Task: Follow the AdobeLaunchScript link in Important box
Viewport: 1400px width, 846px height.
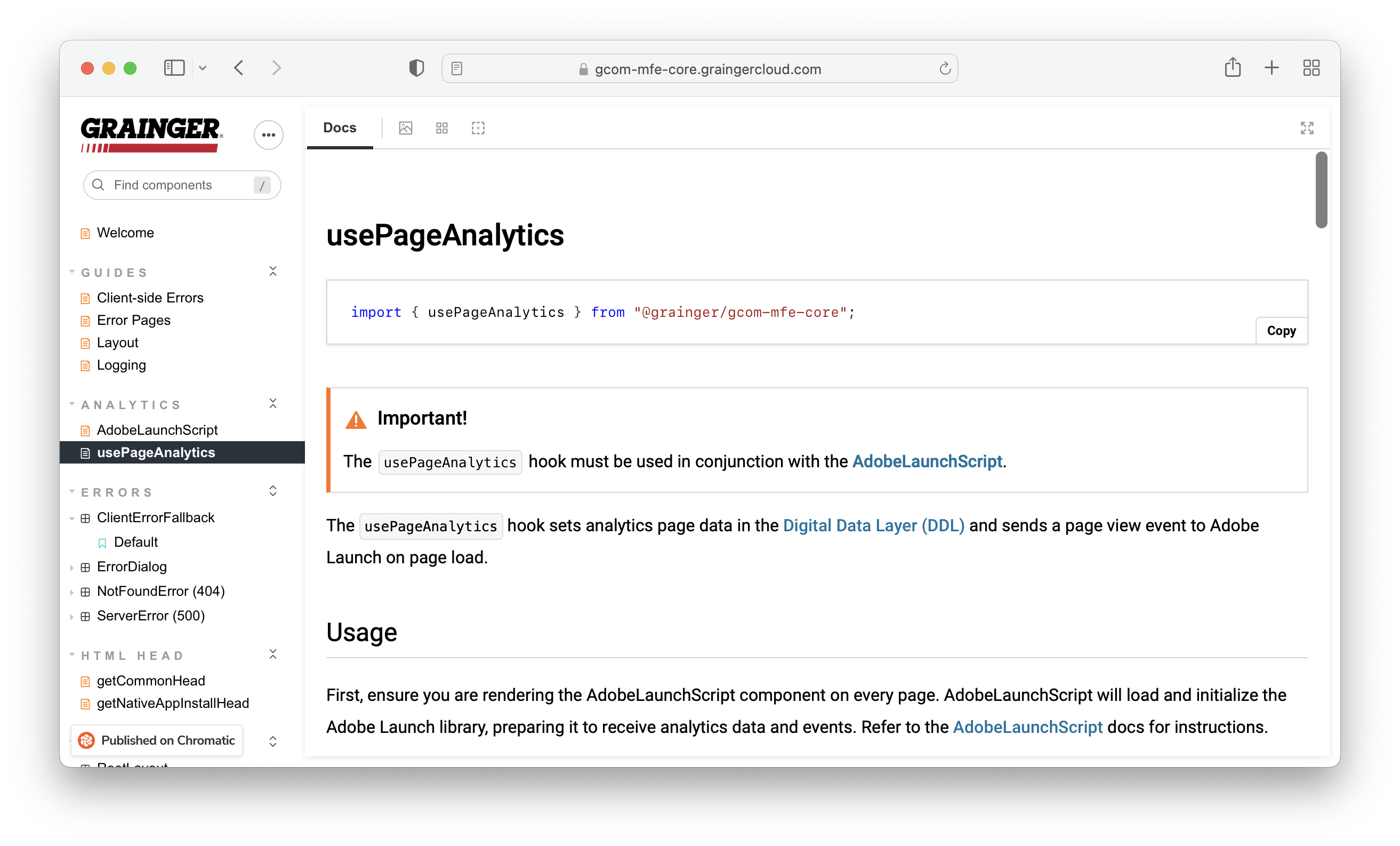Action: pyautogui.click(x=927, y=461)
